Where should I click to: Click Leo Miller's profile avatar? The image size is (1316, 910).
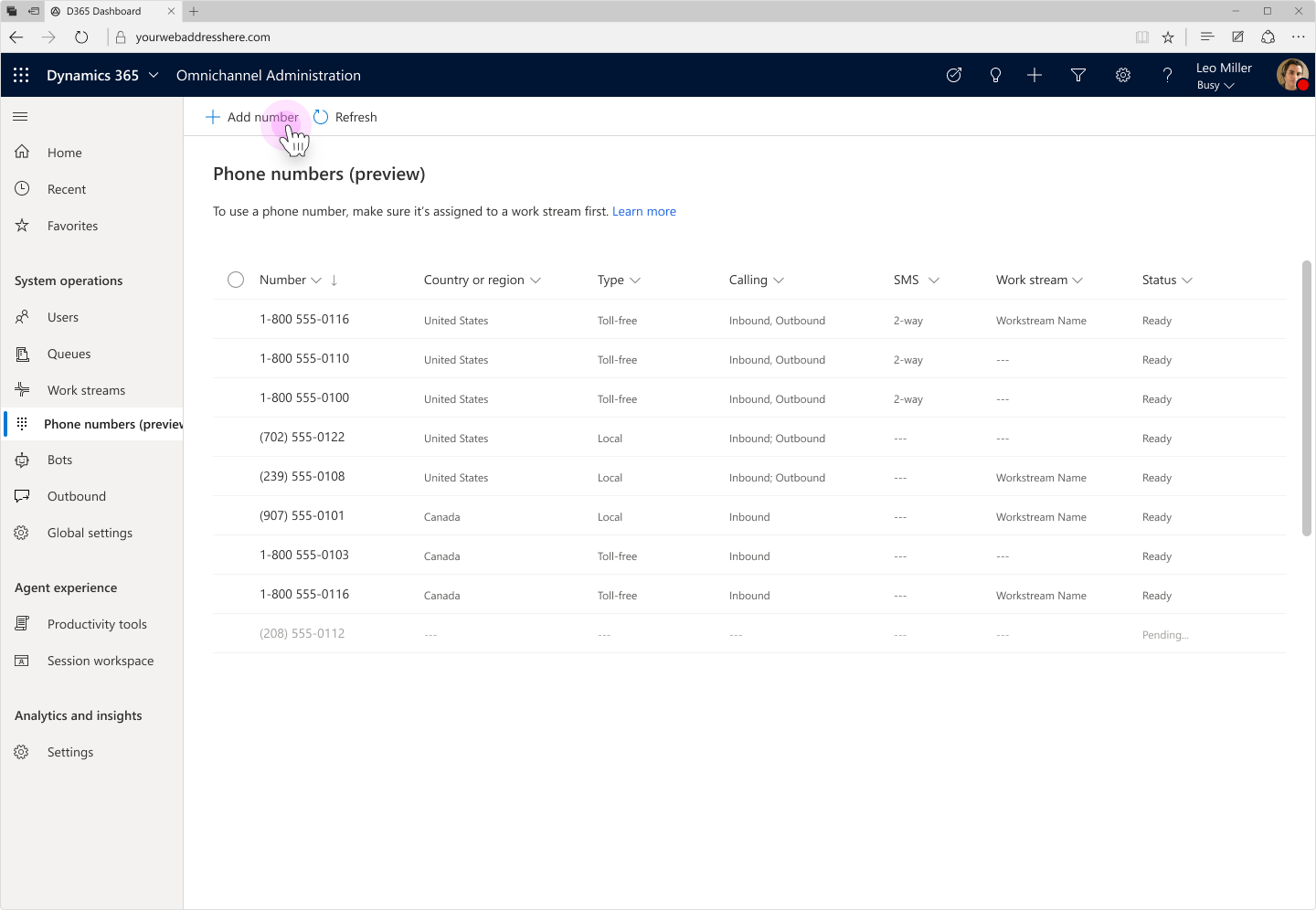[1292, 75]
